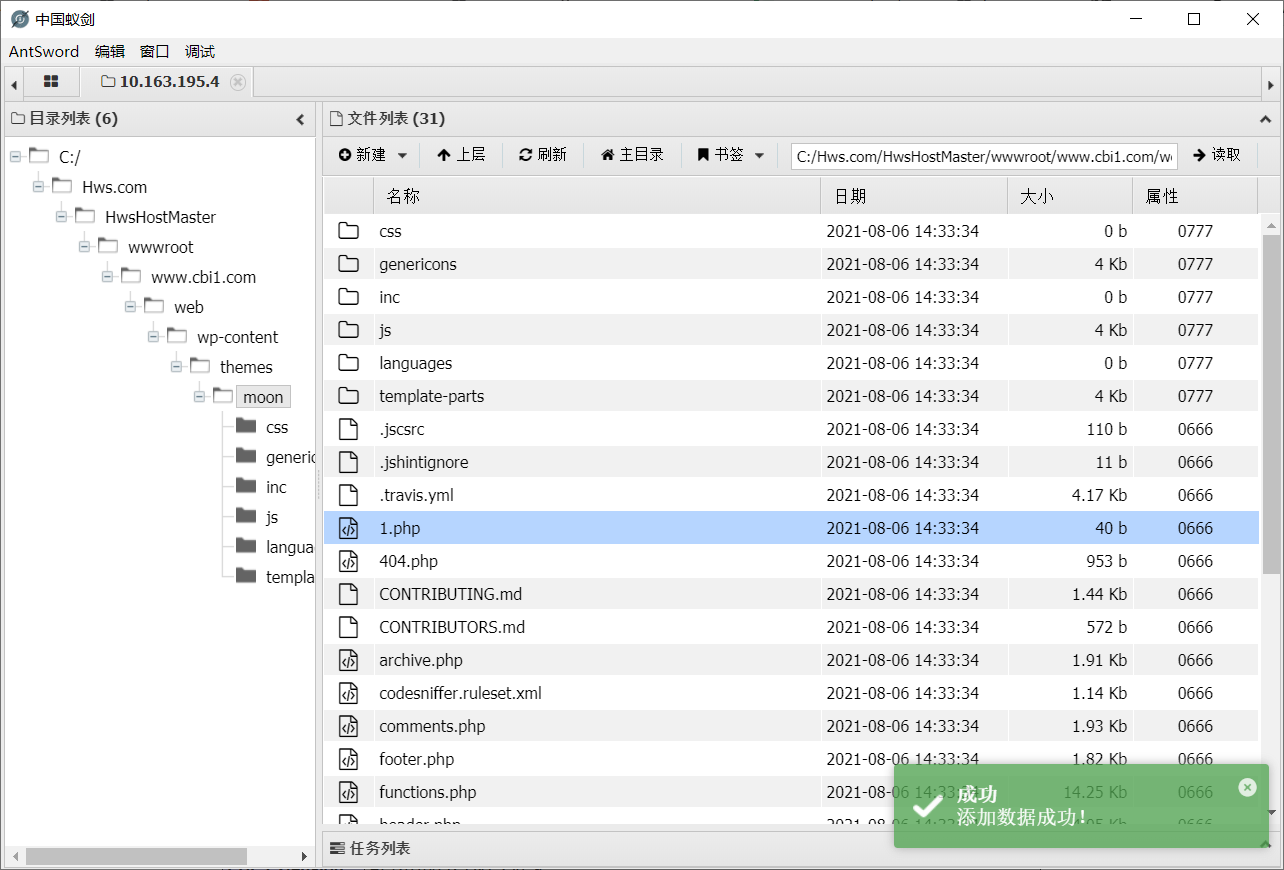Click the .travis.yml file icon
Image resolution: width=1284 pixels, height=870 pixels.
point(348,495)
